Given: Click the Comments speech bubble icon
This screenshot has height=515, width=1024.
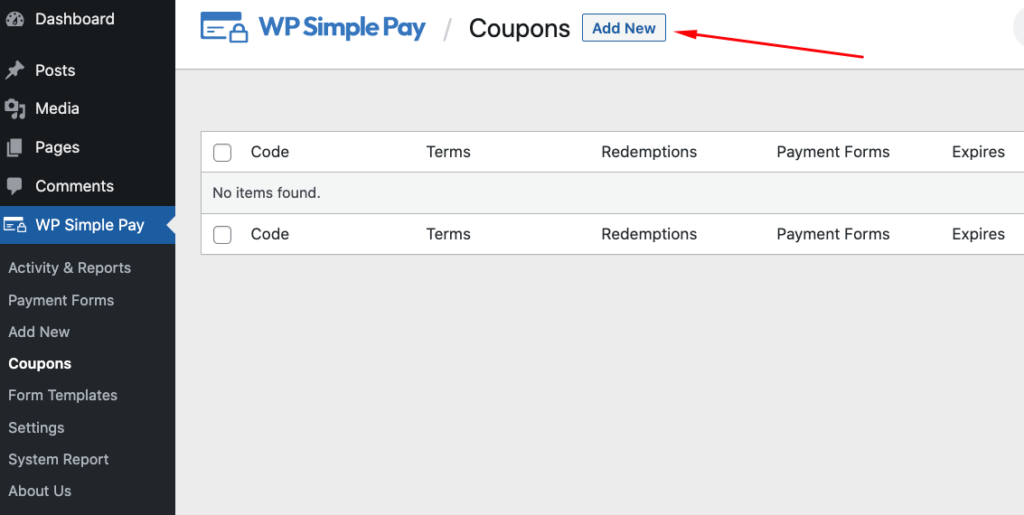Looking at the screenshot, I should [15, 186].
